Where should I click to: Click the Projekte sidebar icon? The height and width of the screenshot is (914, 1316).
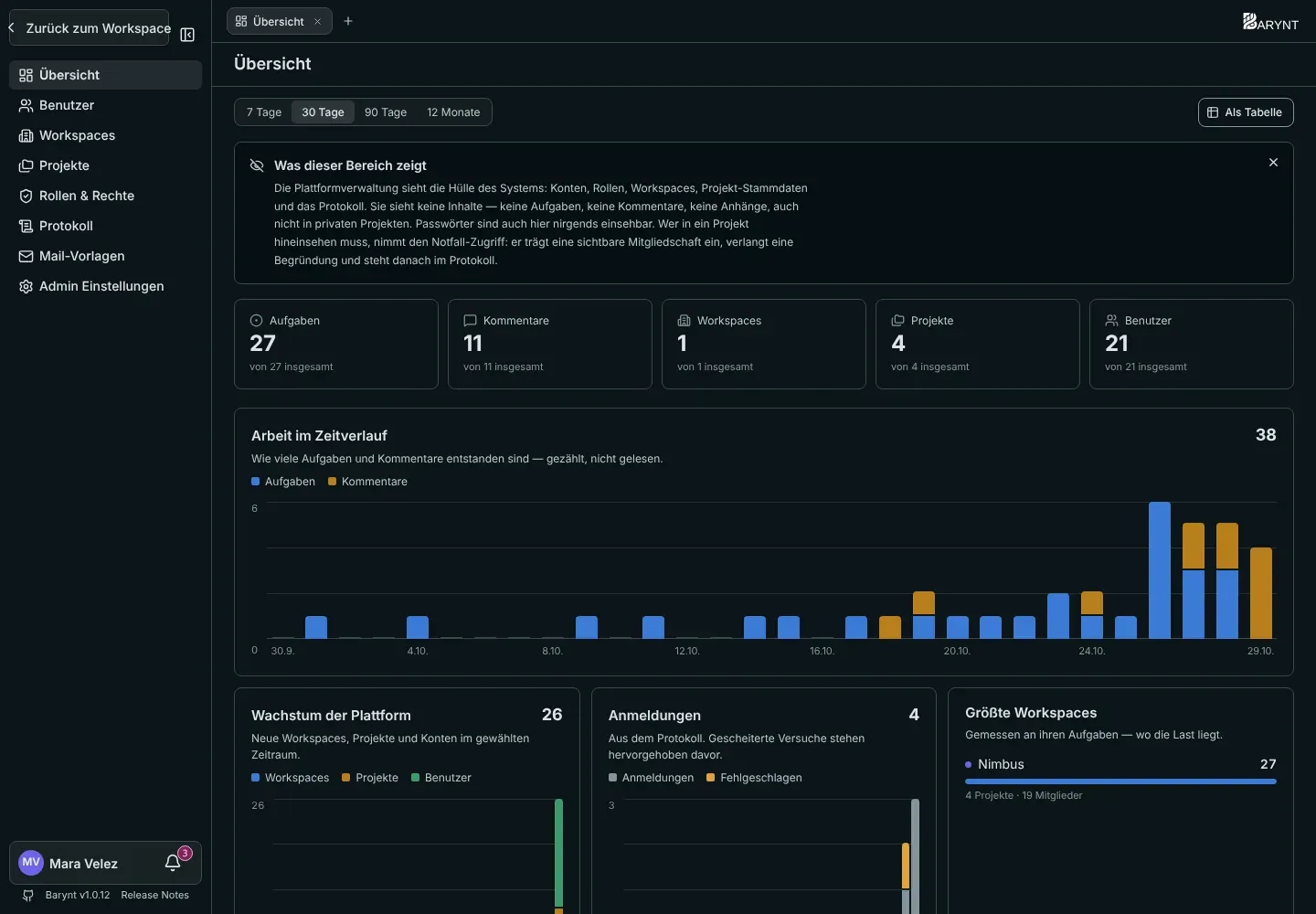27,165
